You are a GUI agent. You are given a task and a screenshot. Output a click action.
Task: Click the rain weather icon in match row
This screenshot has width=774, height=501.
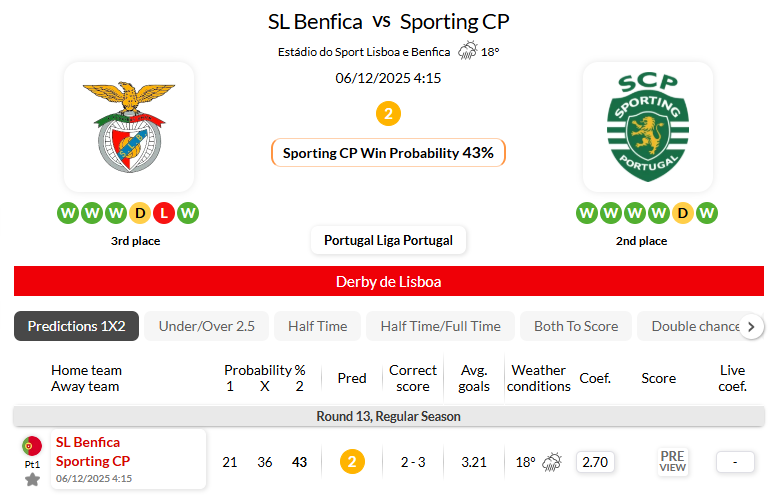(552, 462)
